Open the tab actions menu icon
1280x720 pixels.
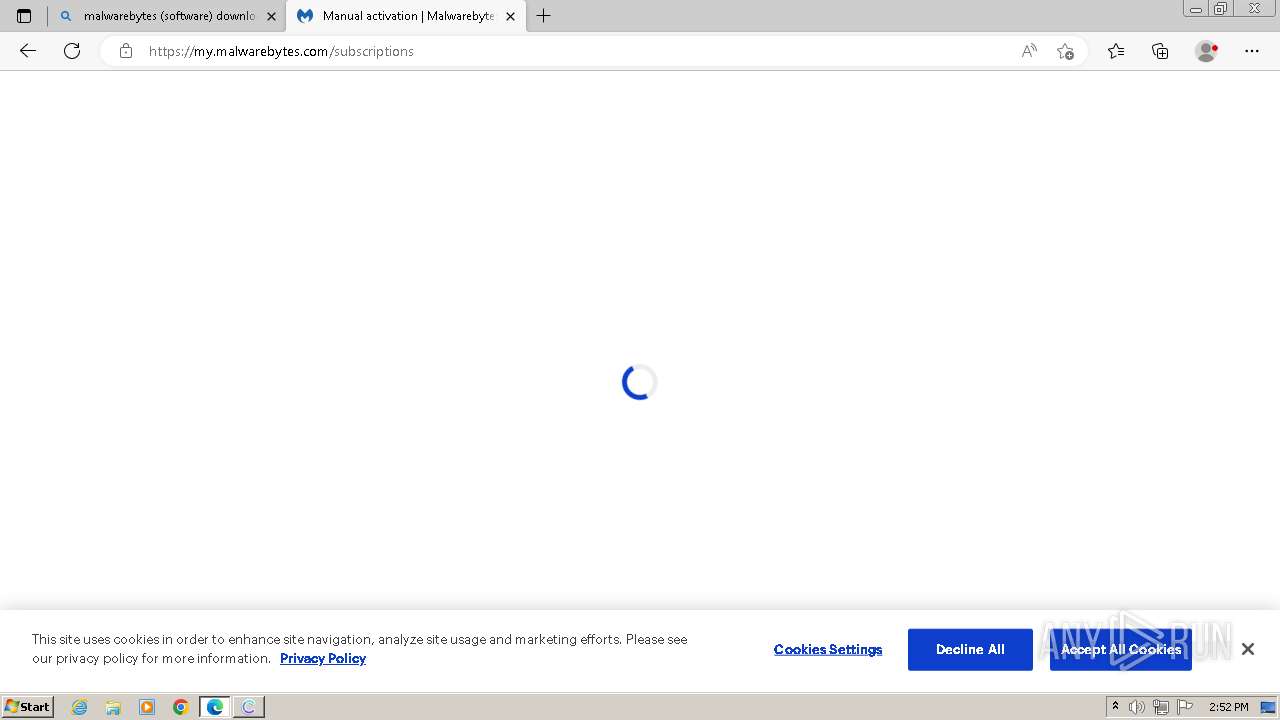point(24,16)
